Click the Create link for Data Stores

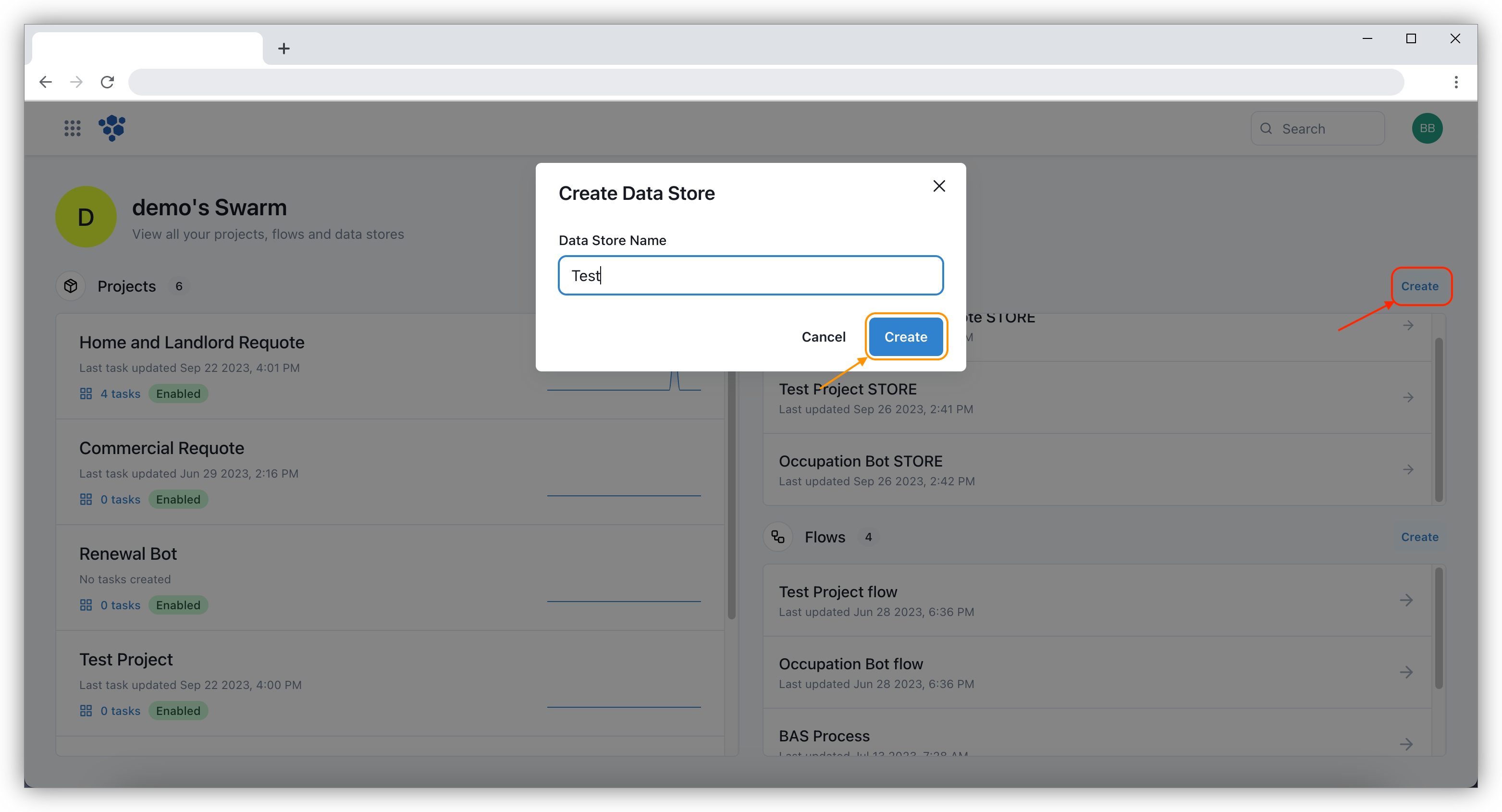pyautogui.click(x=1420, y=286)
